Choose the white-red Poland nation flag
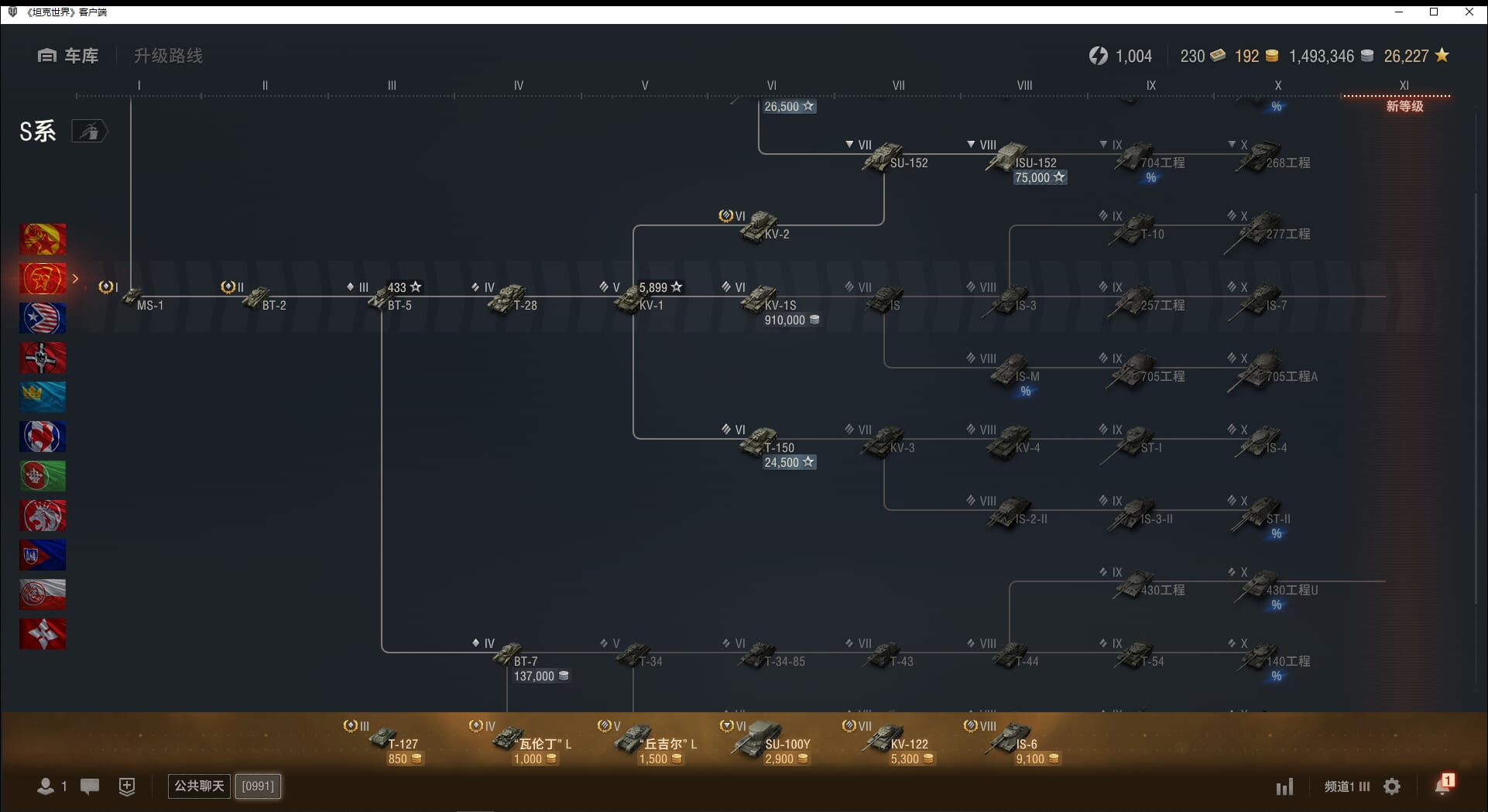This screenshot has height=812, width=1488. point(43,594)
